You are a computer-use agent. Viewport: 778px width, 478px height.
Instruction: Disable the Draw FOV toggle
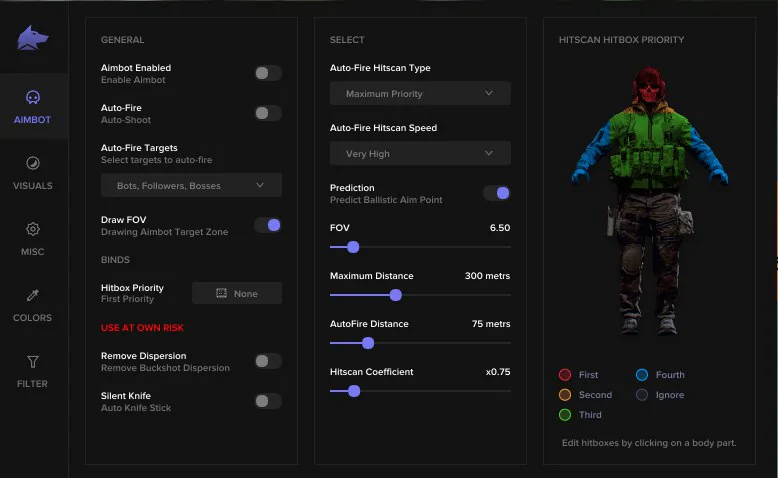(x=267, y=225)
